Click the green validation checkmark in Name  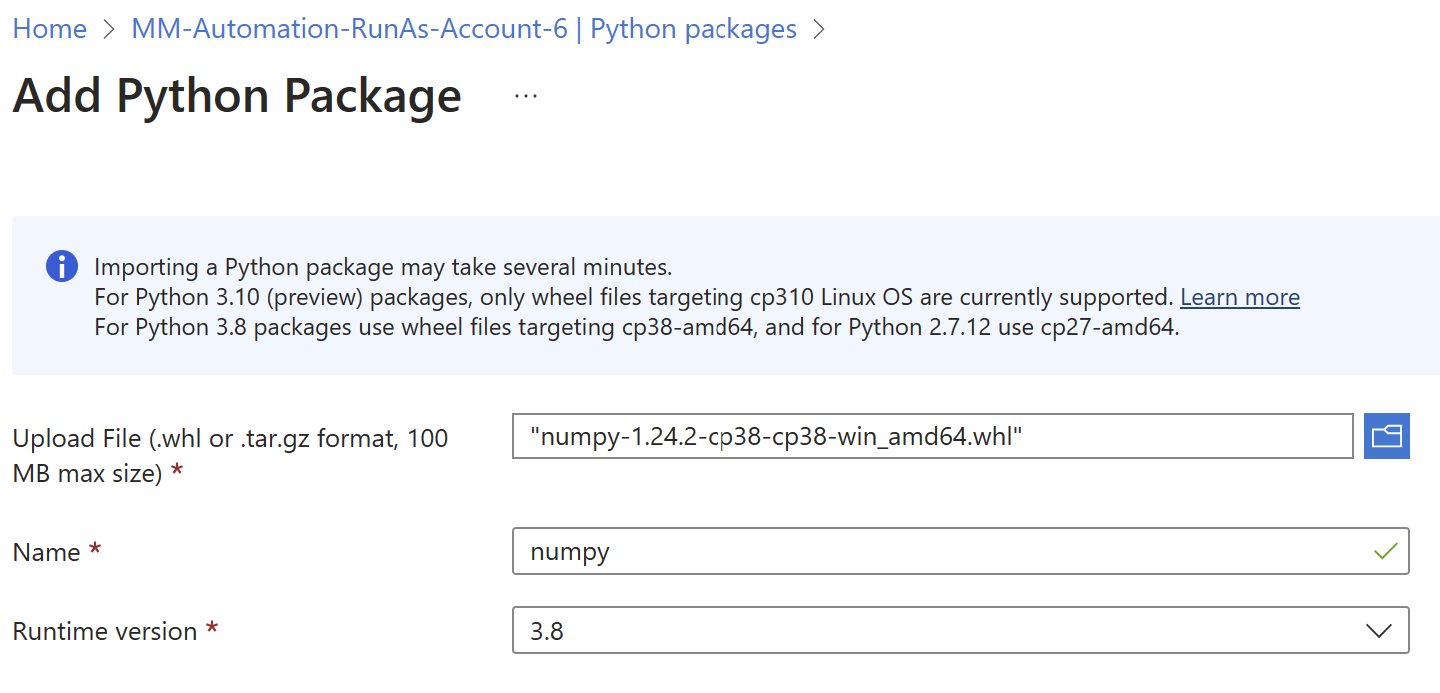point(1385,551)
